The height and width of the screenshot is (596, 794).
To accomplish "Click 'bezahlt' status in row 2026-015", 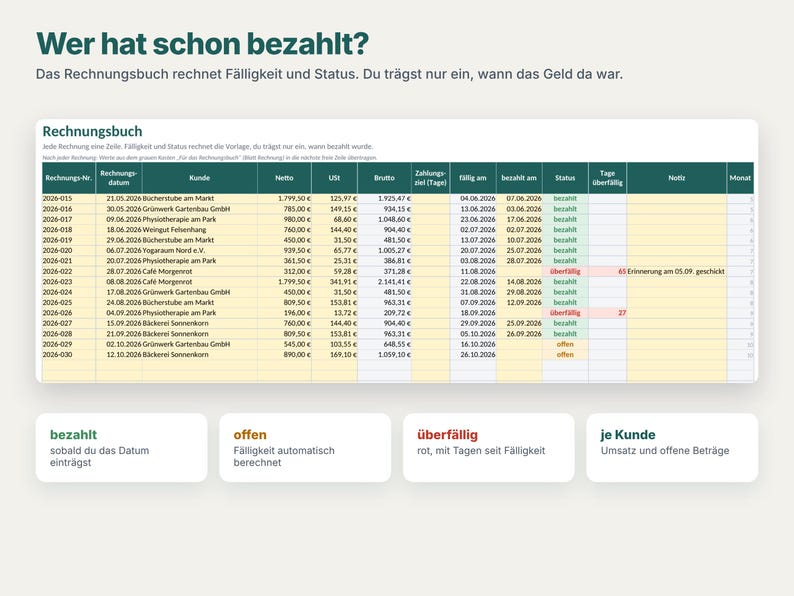I will [x=565, y=198].
